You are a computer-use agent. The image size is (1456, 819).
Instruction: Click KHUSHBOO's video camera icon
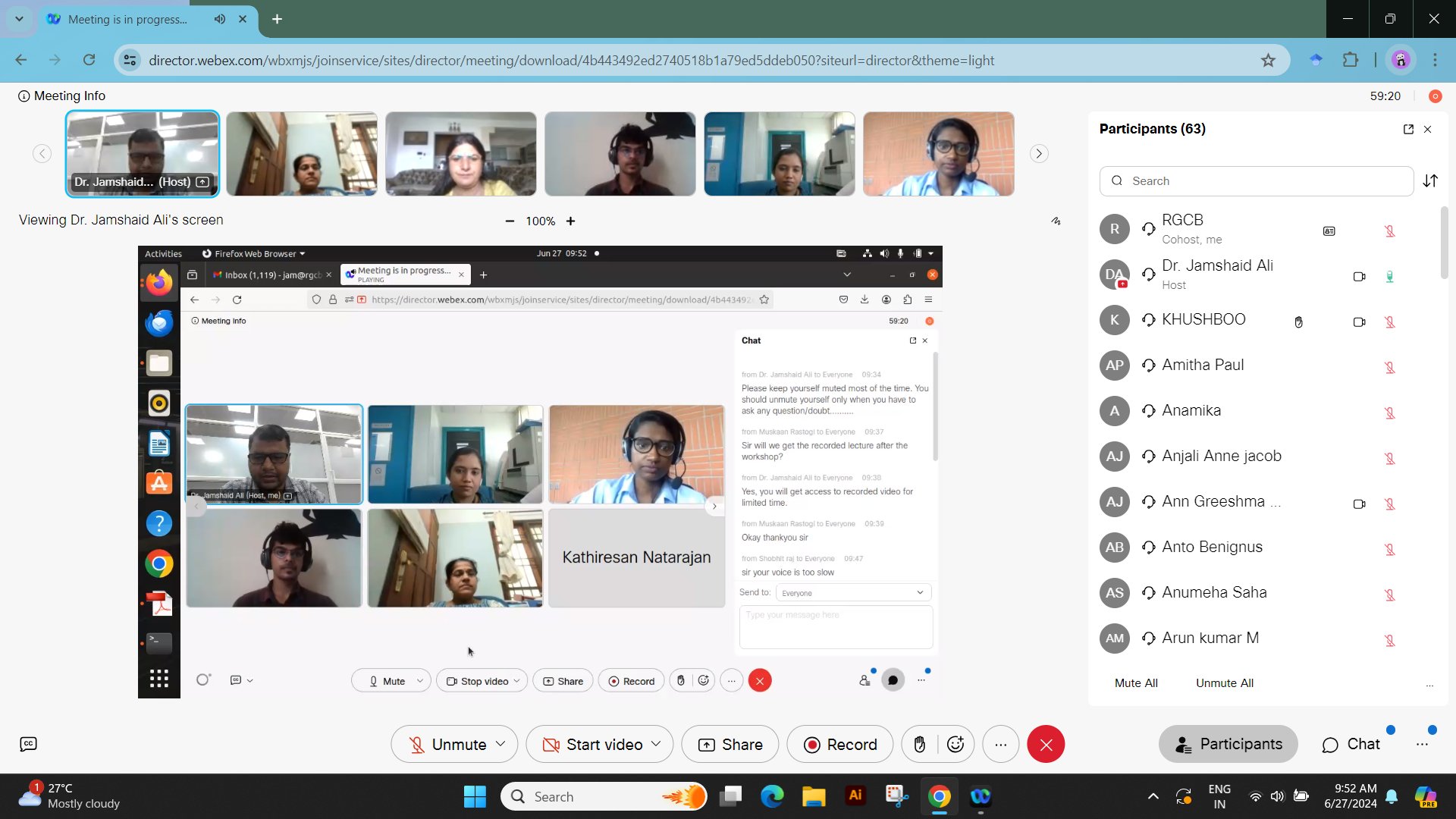tap(1359, 322)
